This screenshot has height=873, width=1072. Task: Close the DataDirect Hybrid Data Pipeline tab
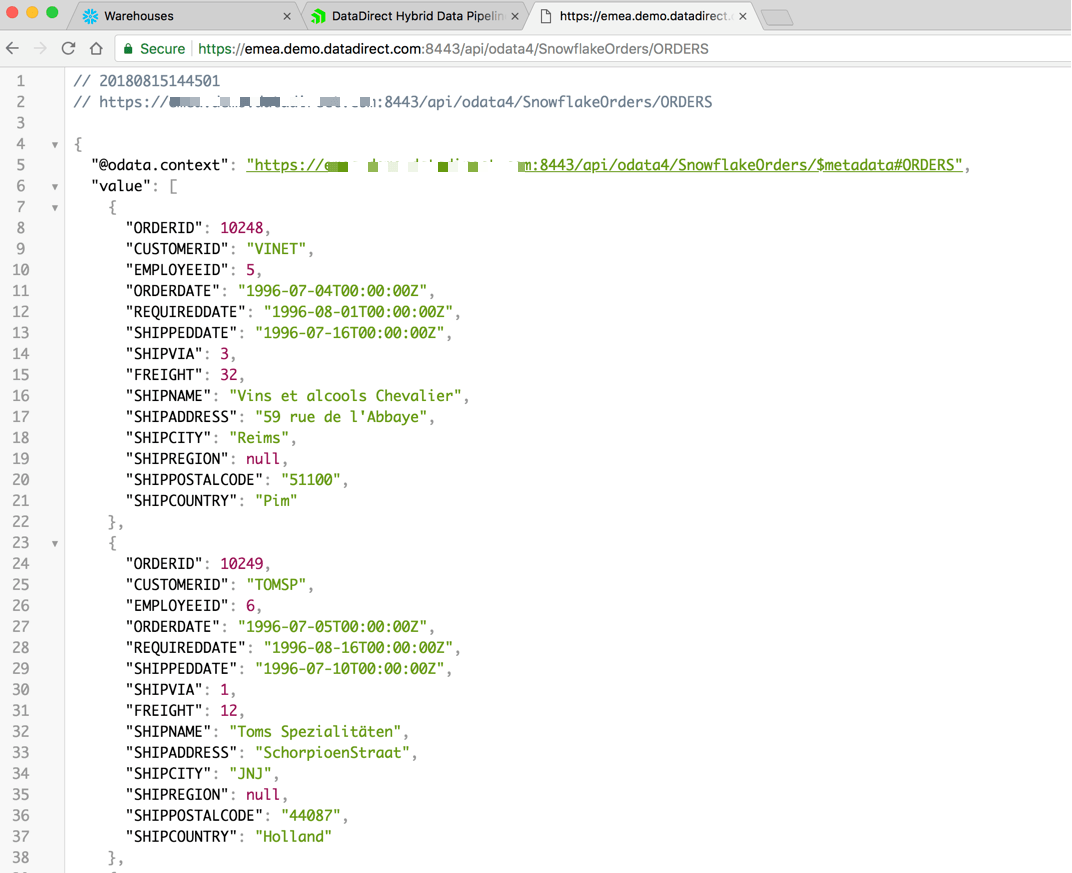pyautogui.click(x=515, y=16)
